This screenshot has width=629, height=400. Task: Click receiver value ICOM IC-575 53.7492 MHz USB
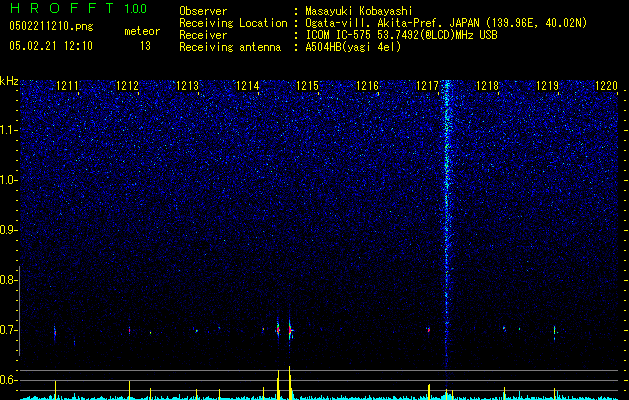click(x=401, y=35)
